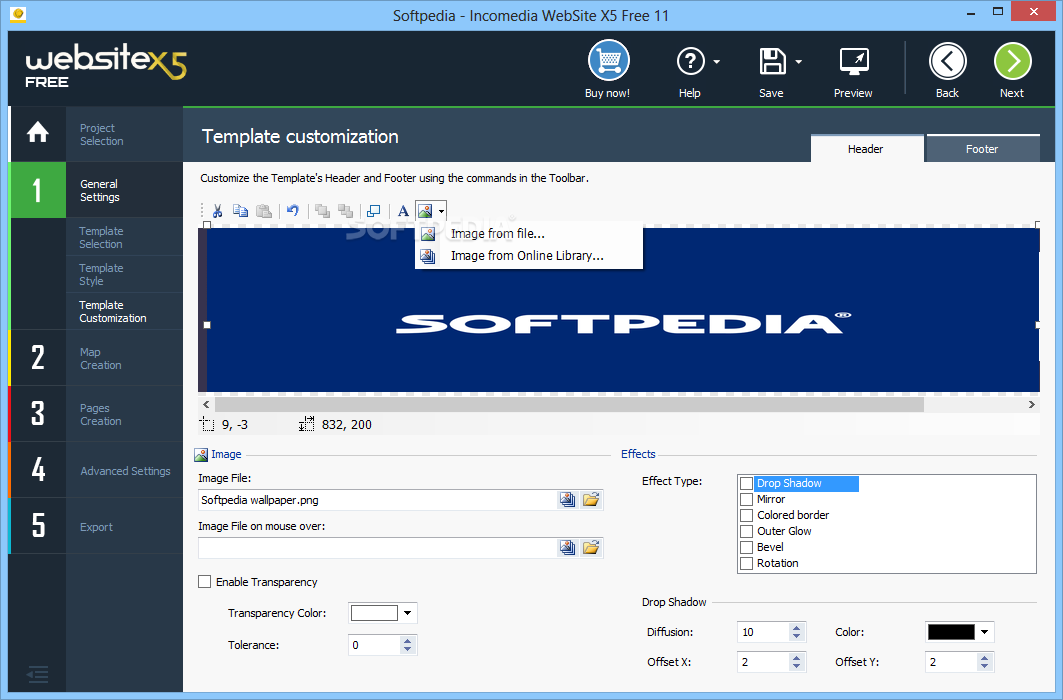This screenshot has width=1063, height=700.
Task: Expand the Insert Image dropdown arrow
Action: point(441,211)
